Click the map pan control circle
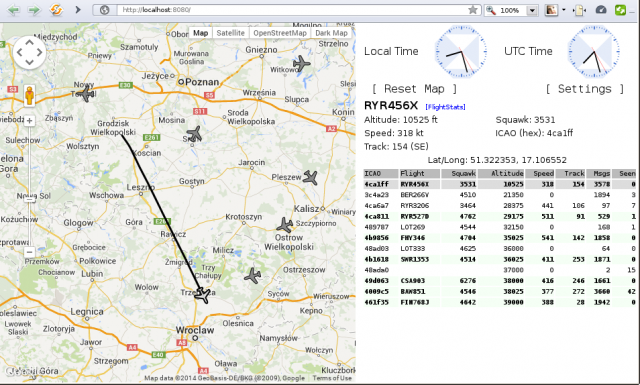640x385 pixels. point(29,53)
